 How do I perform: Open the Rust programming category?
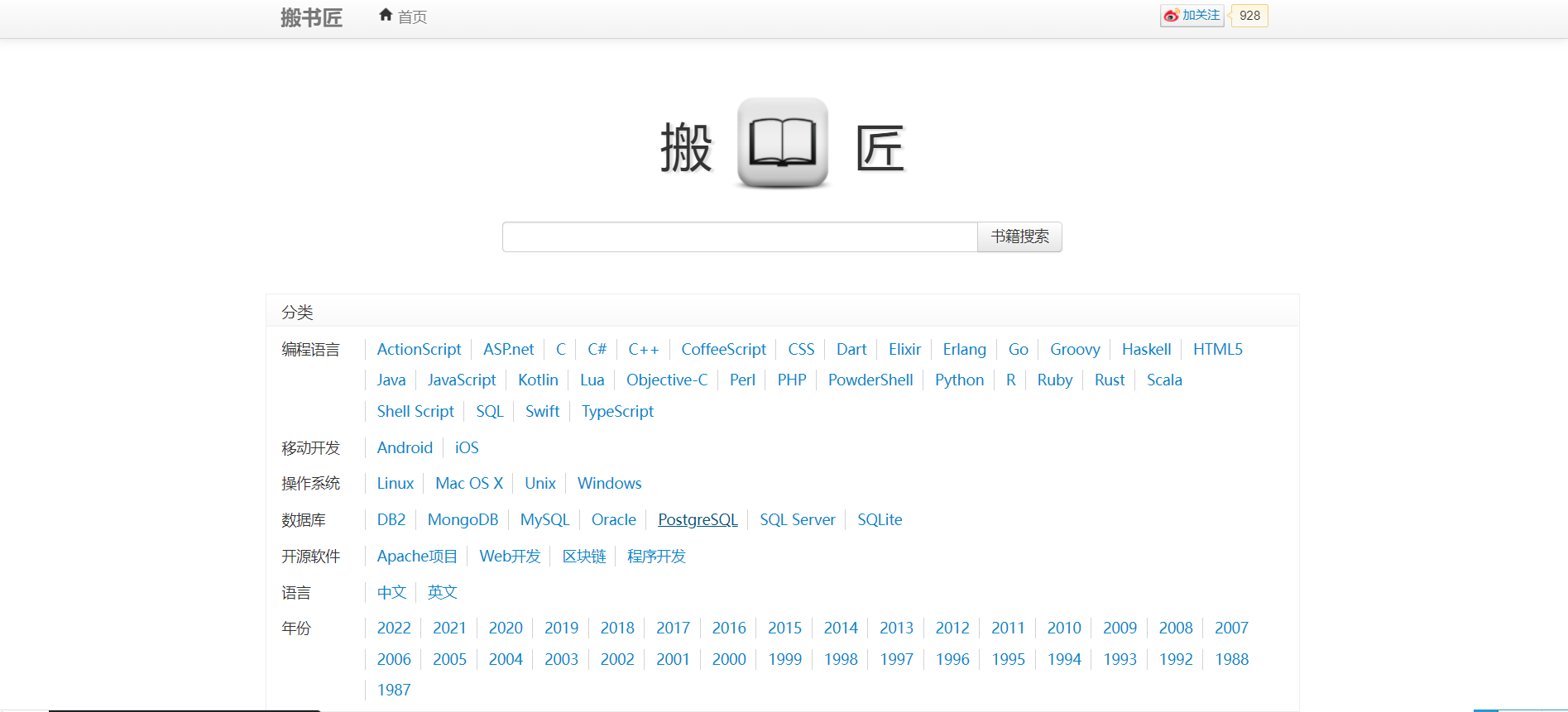(1109, 380)
